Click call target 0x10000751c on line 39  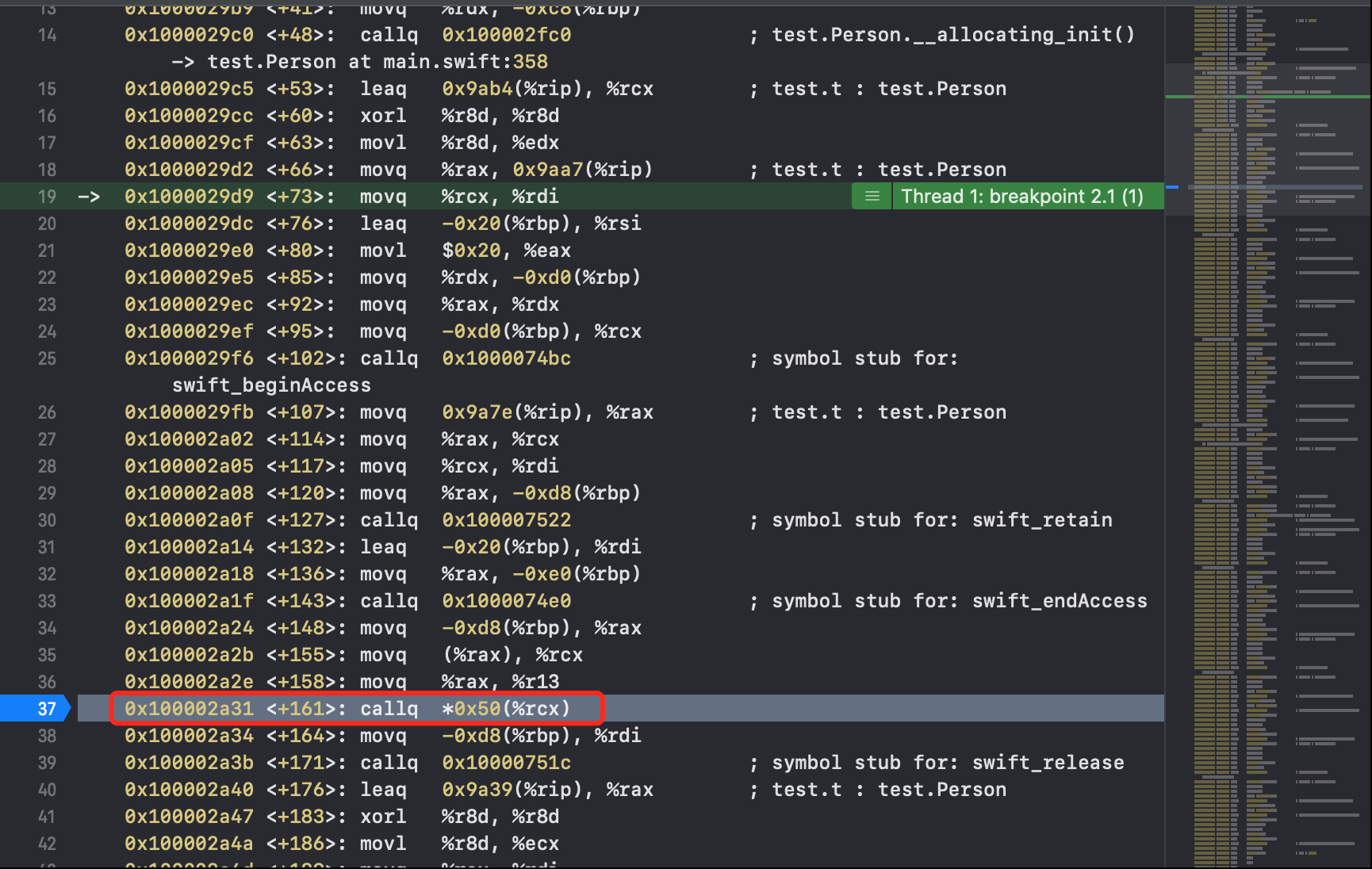(x=507, y=763)
